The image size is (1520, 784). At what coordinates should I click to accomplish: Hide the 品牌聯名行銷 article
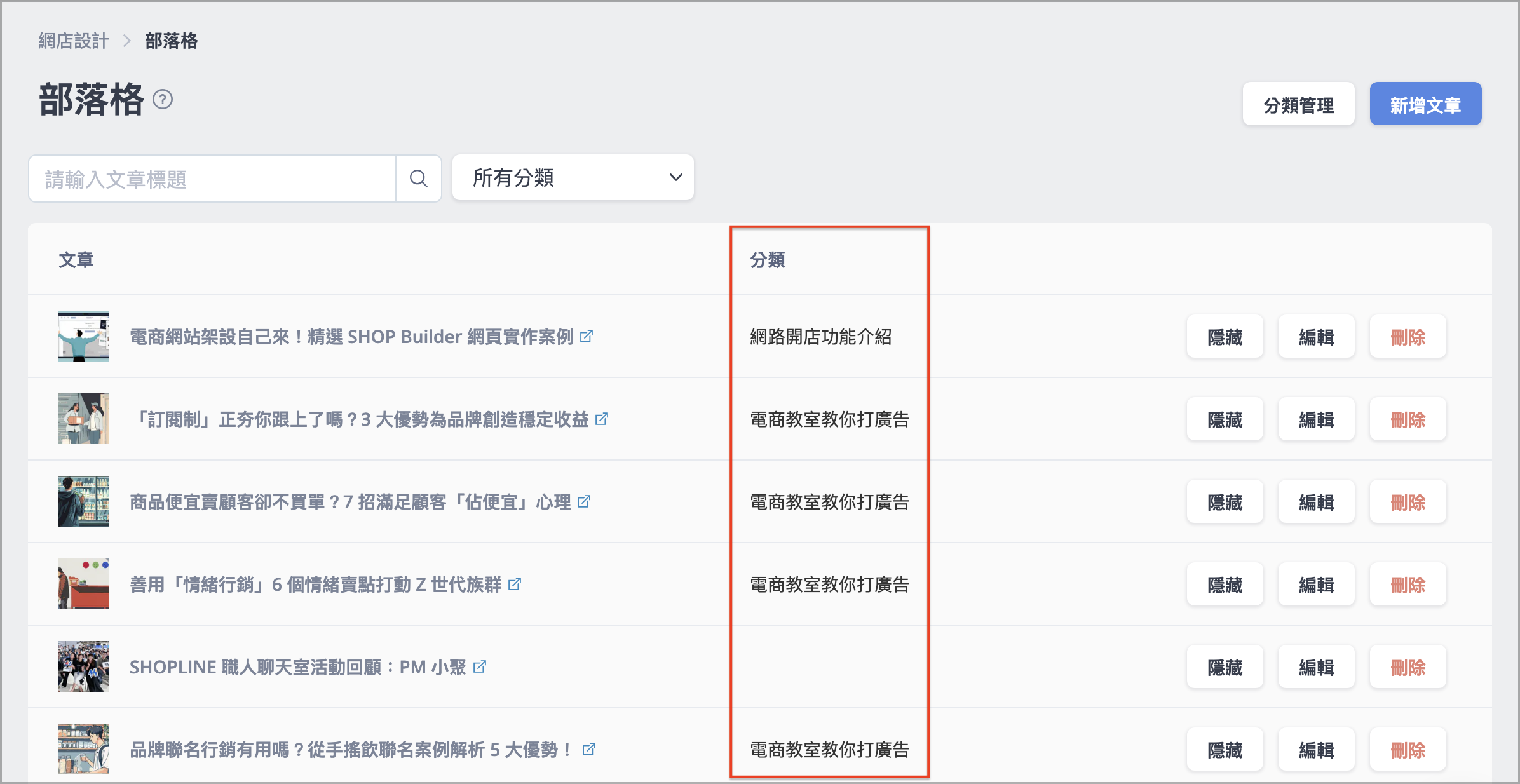(x=1225, y=750)
